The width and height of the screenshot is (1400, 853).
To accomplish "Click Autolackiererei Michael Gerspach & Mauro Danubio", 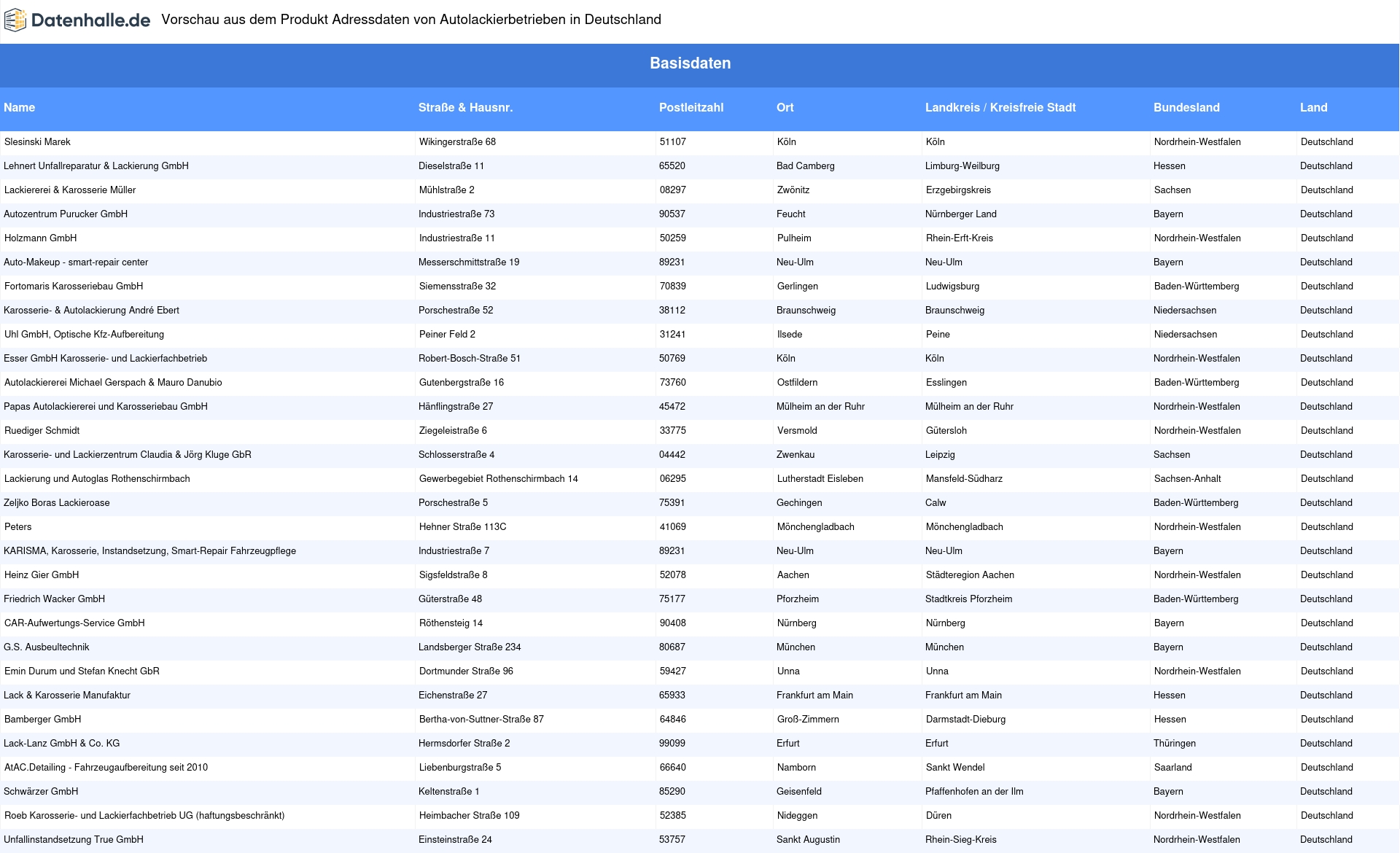I will pyautogui.click(x=113, y=383).
